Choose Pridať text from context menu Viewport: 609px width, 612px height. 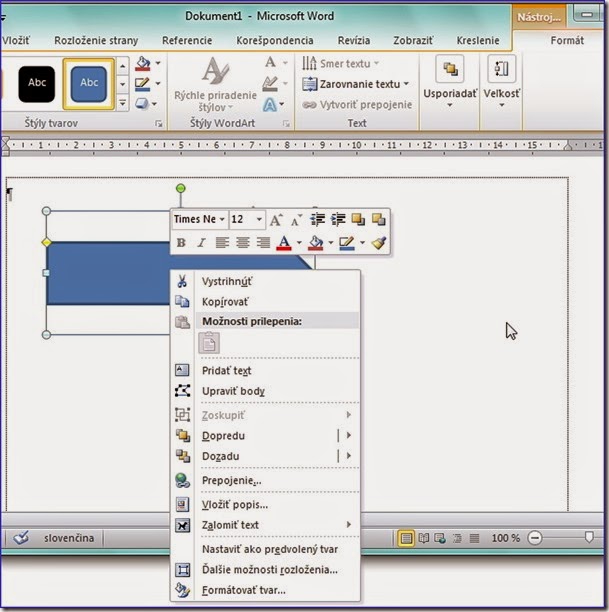(265, 370)
